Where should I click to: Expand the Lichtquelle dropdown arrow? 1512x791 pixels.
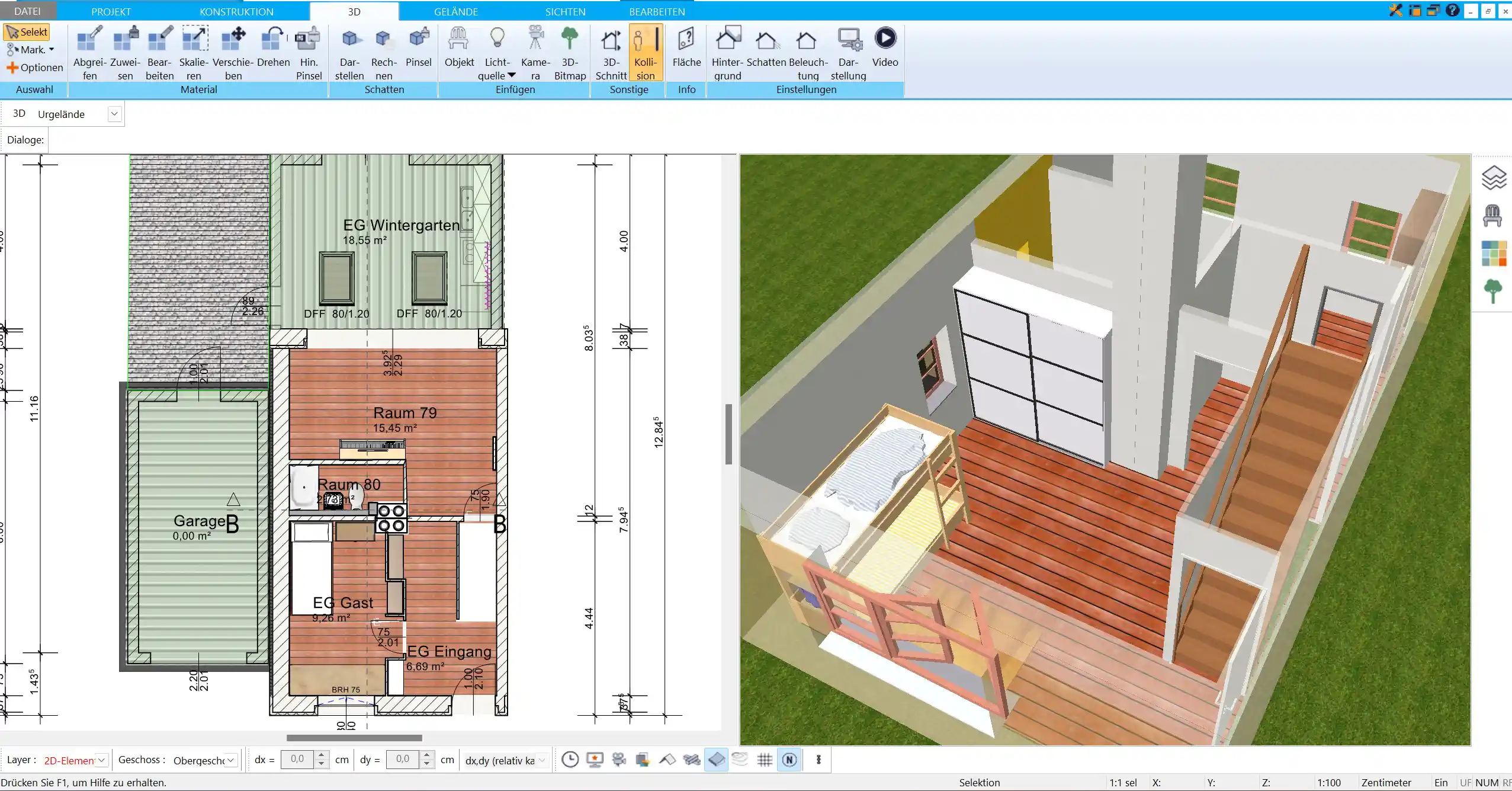click(512, 76)
